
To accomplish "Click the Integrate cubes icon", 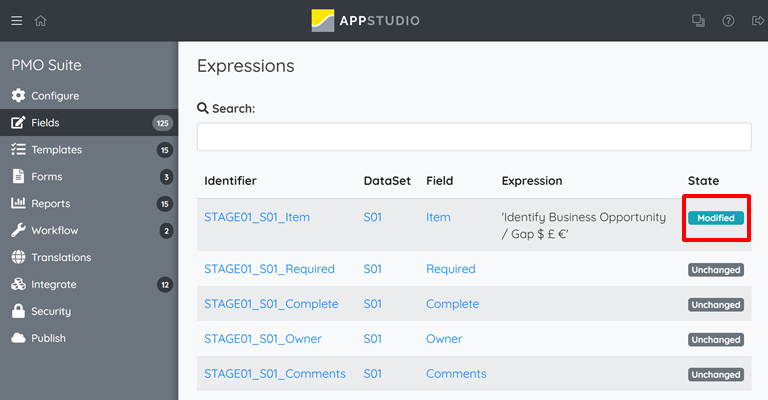I will [x=19, y=284].
